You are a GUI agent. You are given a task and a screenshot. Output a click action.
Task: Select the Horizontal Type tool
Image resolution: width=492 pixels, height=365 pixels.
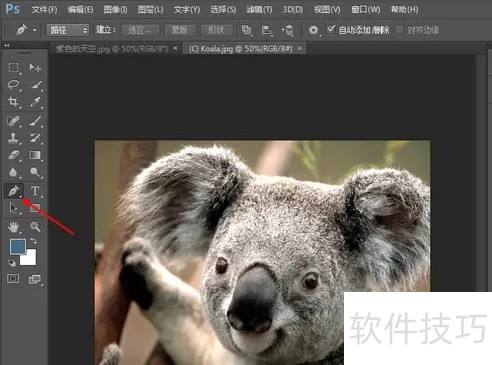click(x=35, y=191)
